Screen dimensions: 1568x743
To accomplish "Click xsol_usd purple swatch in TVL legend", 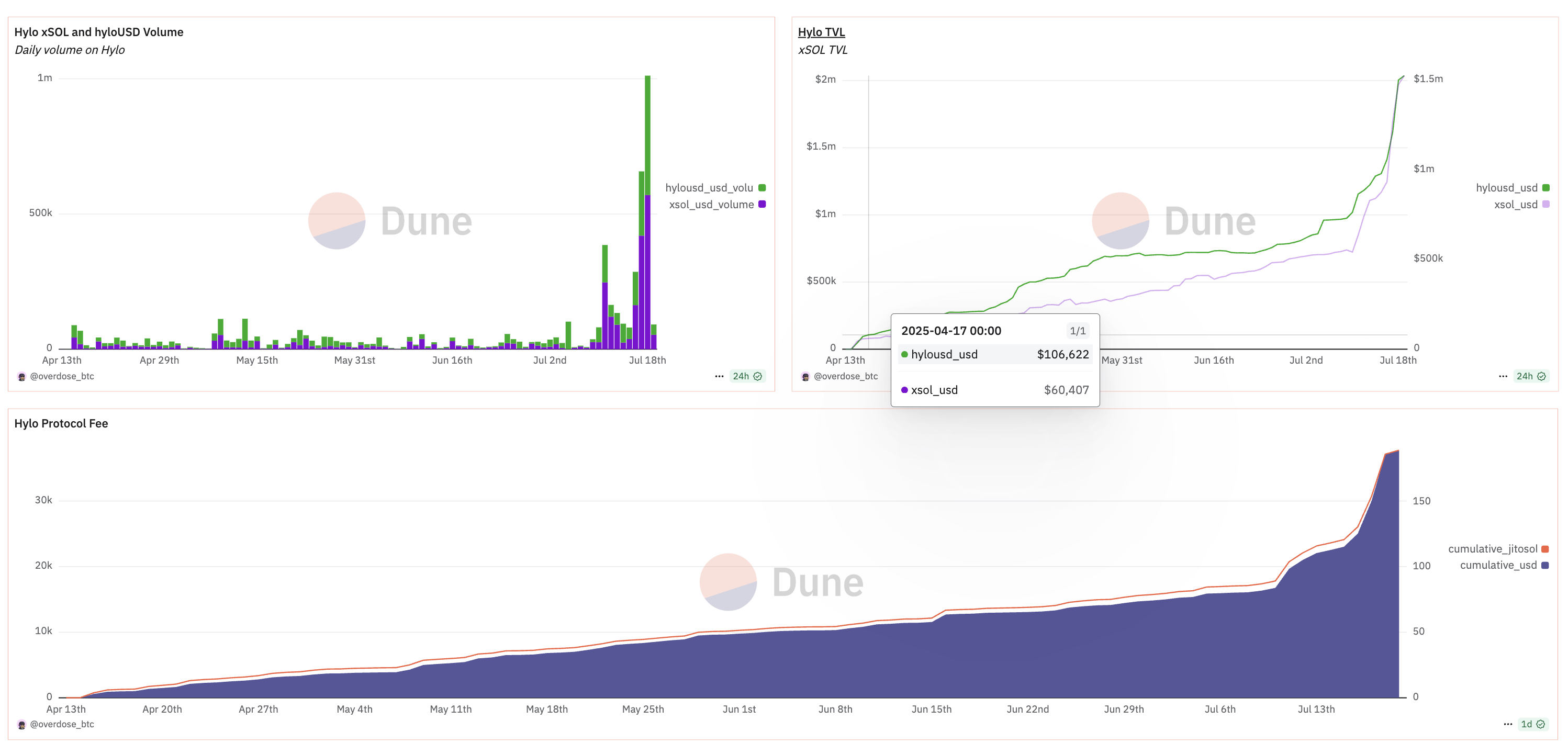I will tap(1545, 205).
